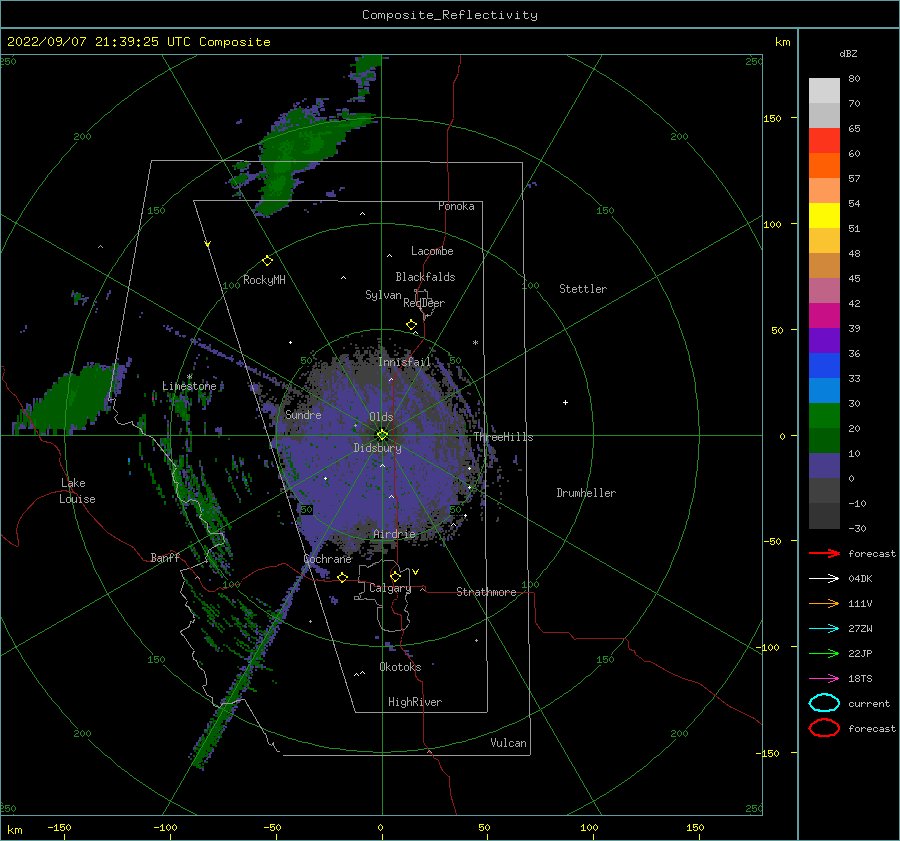Click yellow diamond marker below RedDeer
900x841 pixels.
(411, 325)
